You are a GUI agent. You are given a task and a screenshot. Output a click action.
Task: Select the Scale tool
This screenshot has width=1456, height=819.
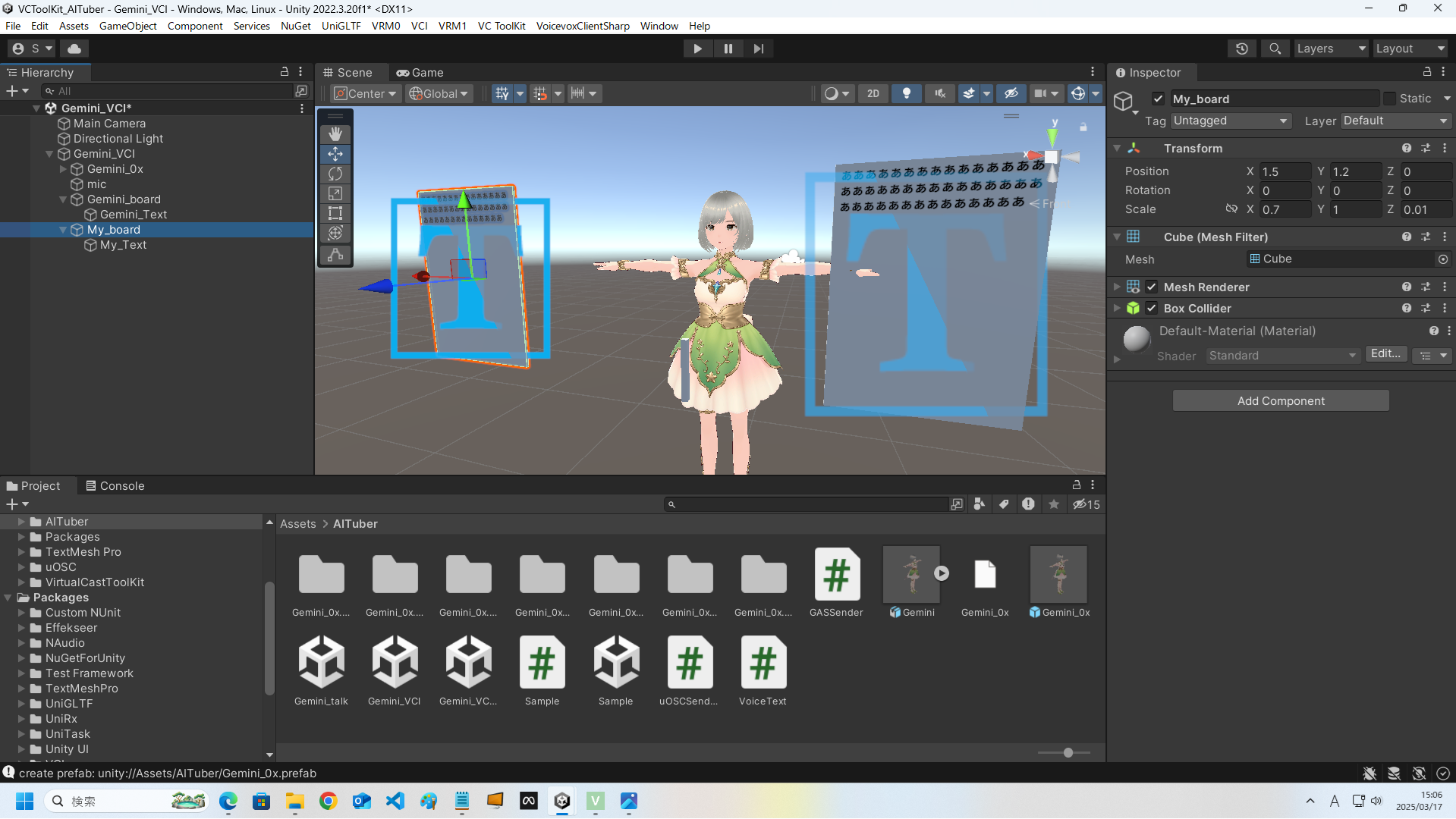coord(335,193)
